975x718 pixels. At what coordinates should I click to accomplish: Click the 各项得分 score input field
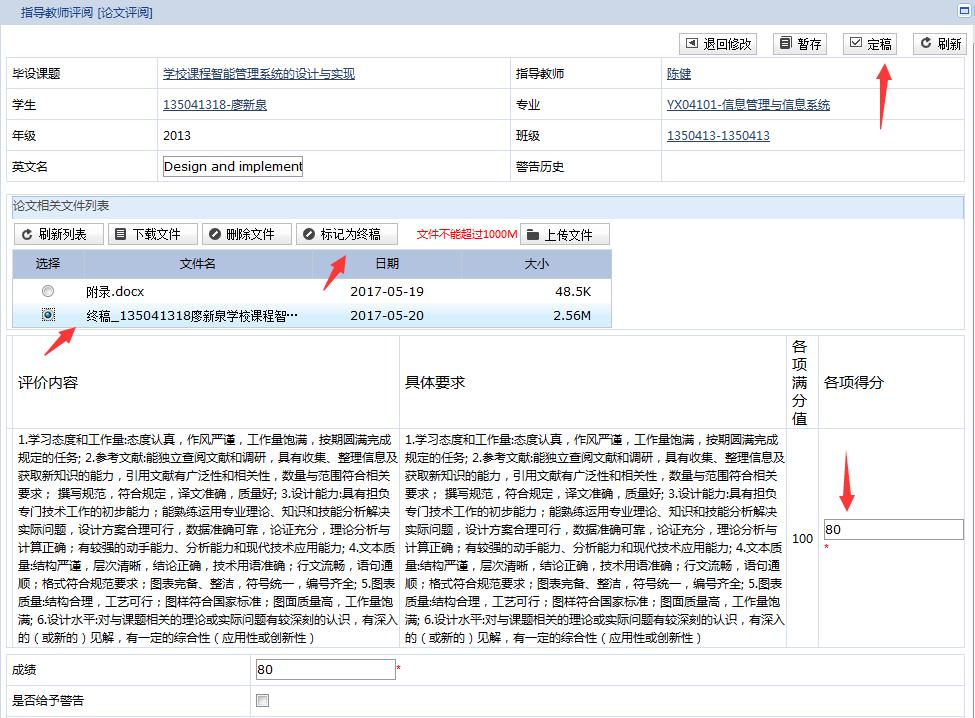[x=894, y=530]
